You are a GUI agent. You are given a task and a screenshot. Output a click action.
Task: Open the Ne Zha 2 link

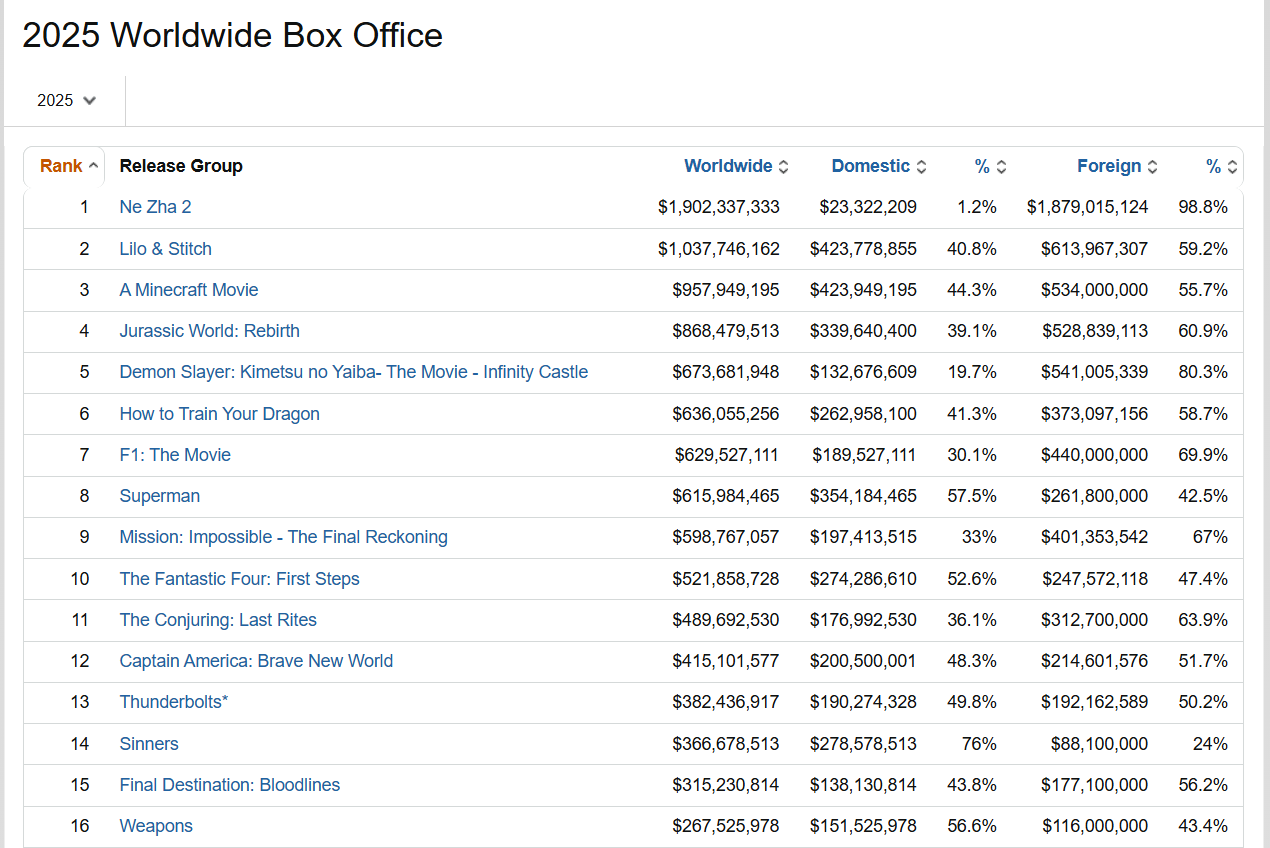pyautogui.click(x=155, y=207)
